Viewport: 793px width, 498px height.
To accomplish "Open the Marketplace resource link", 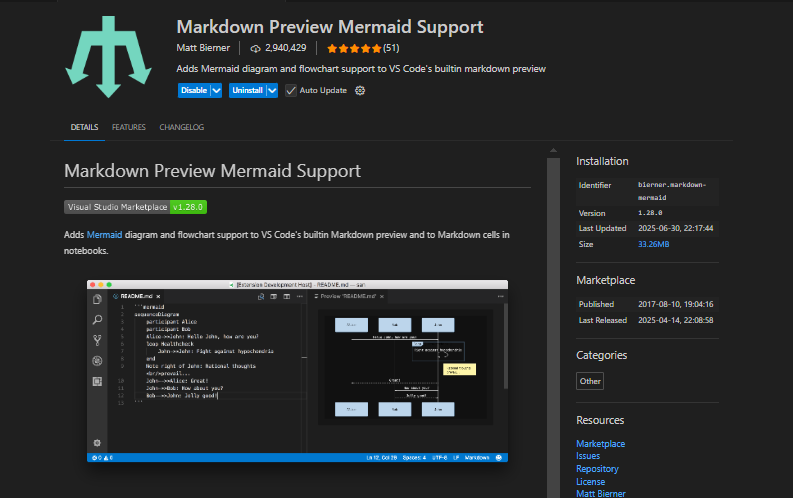I will click(x=600, y=444).
